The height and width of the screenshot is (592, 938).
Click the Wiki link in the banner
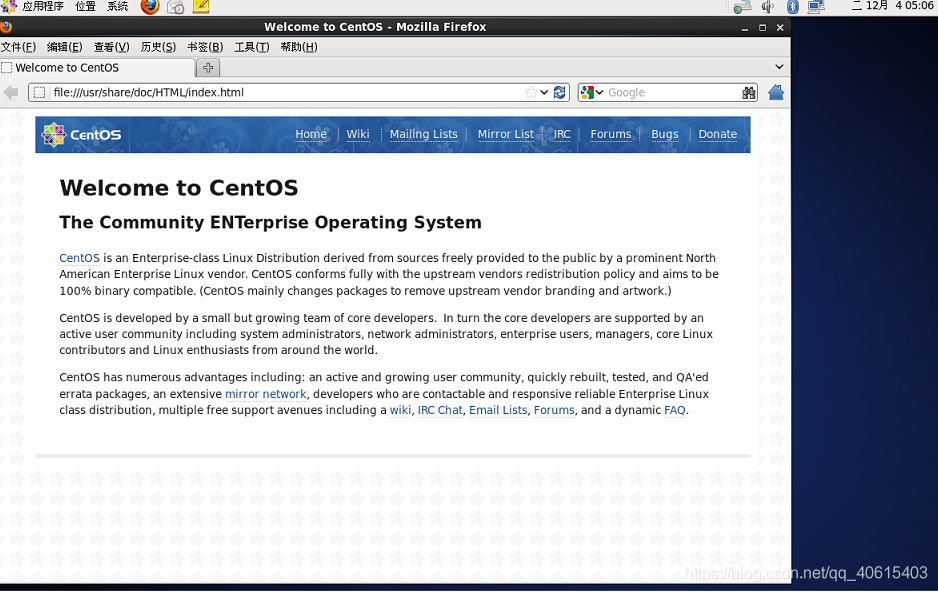coord(358,135)
